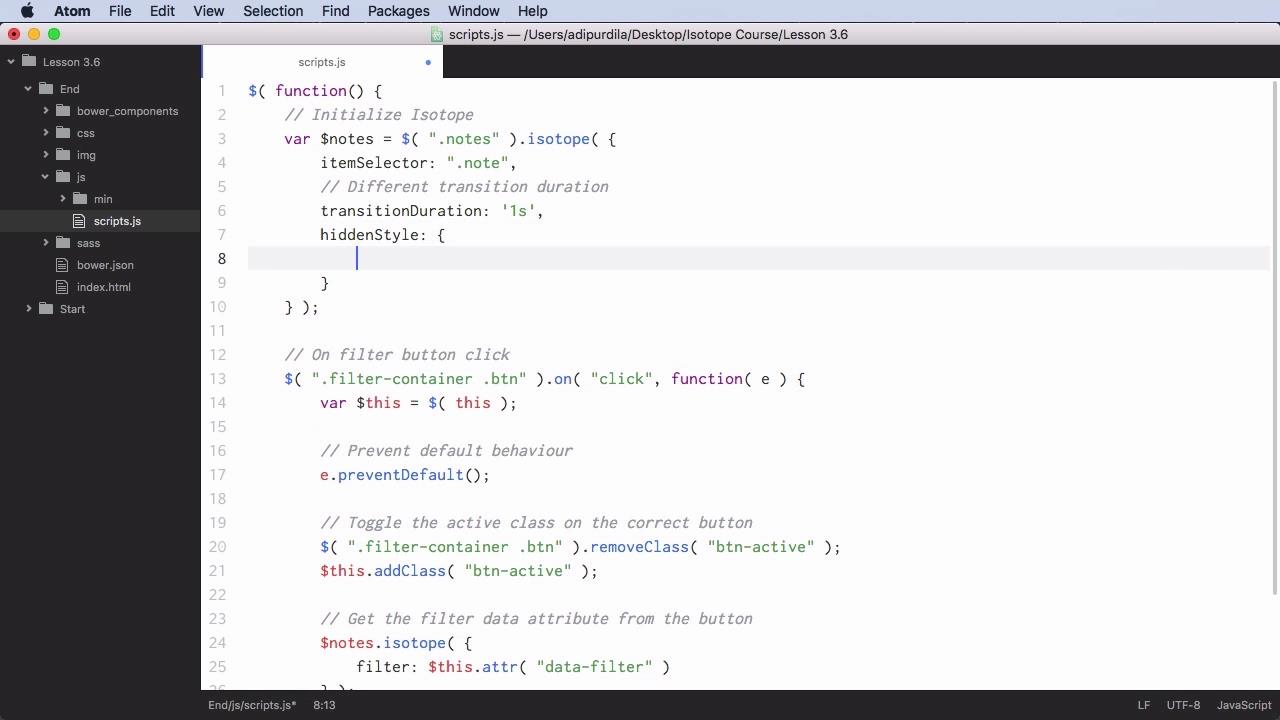Open the File menu
This screenshot has height=720, width=1280.
coord(120,11)
